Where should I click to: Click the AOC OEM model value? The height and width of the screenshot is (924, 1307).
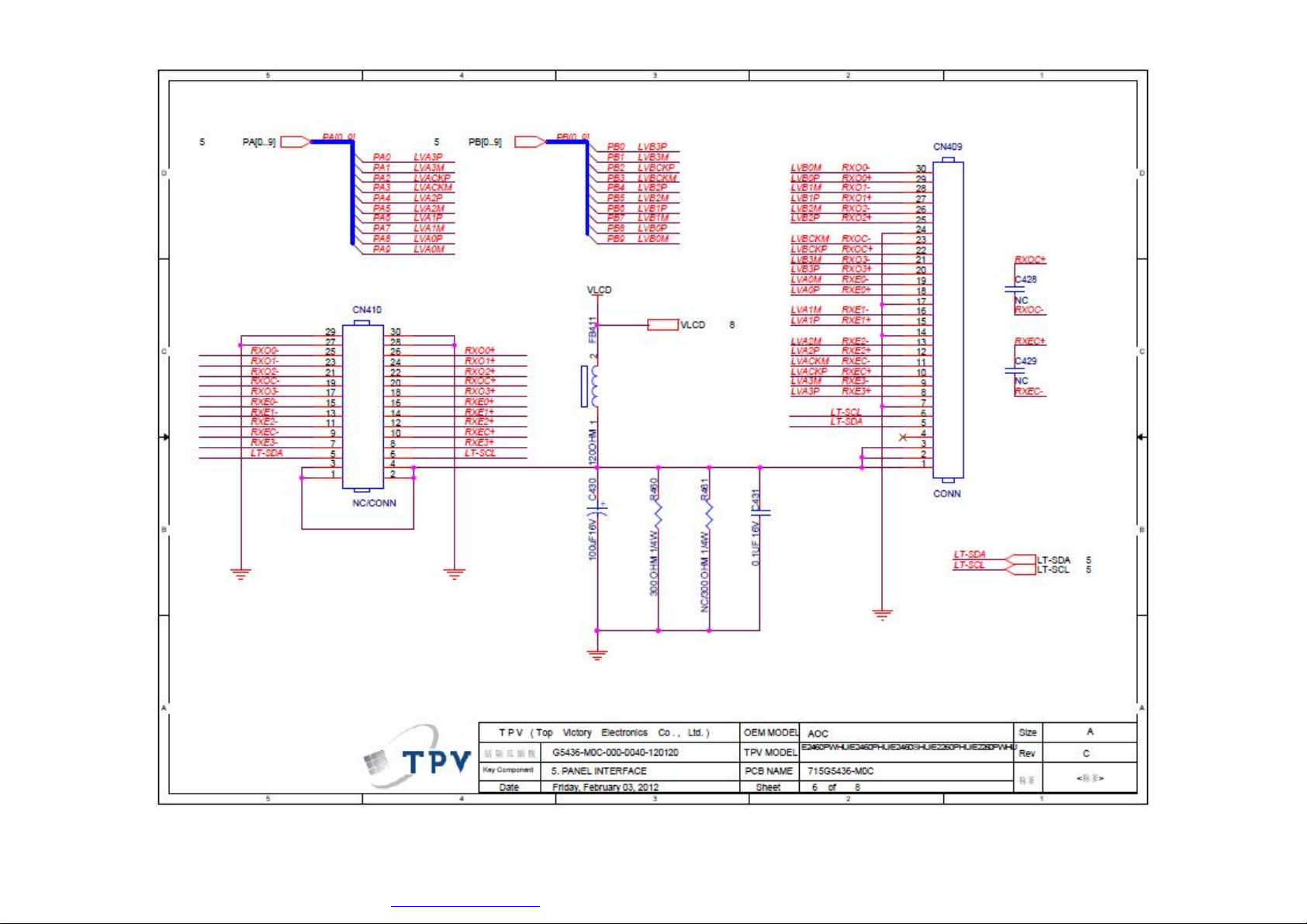[x=818, y=733]
